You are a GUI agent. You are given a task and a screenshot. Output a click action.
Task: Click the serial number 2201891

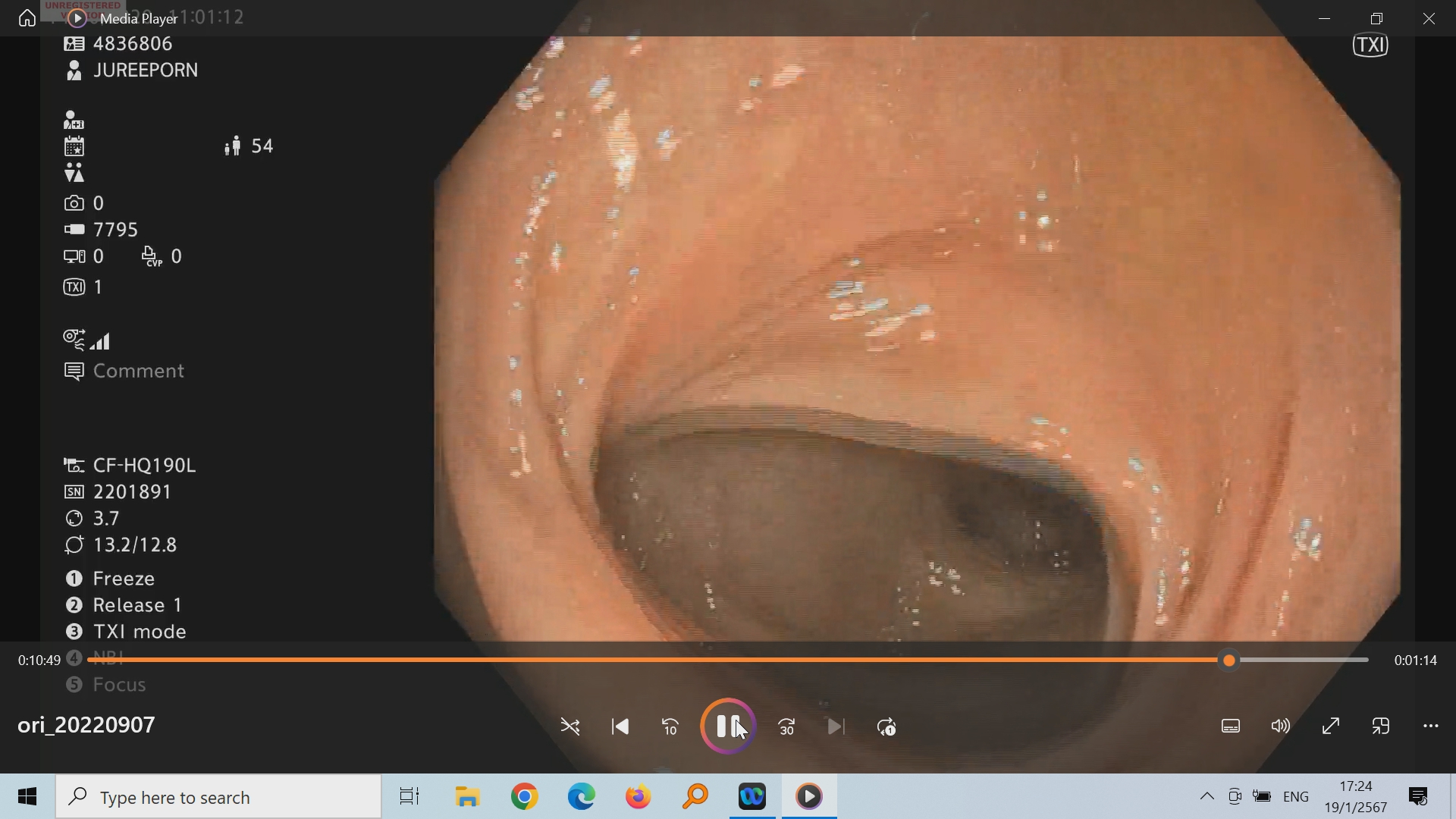(132, 492)
